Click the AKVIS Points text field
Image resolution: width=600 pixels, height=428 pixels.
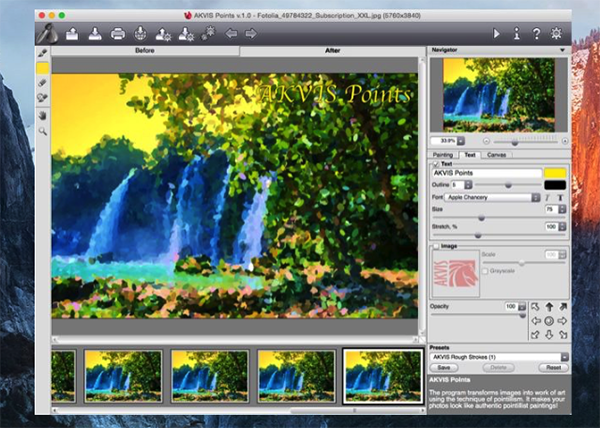tap(487, 173)
